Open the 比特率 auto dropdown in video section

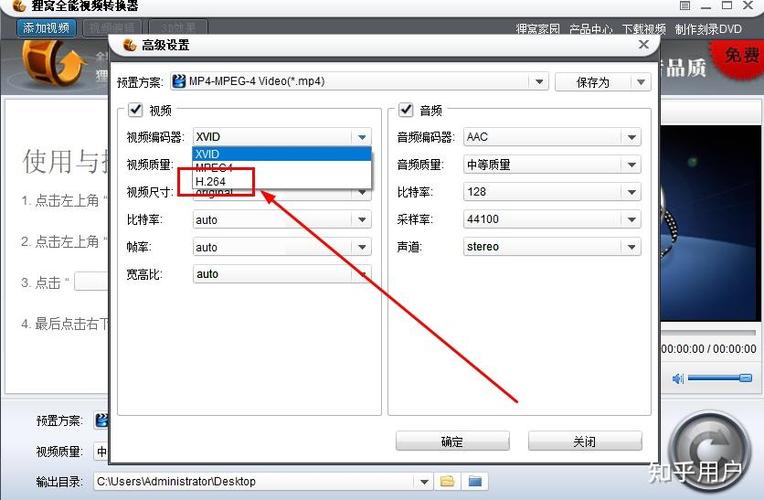point(282,220)
